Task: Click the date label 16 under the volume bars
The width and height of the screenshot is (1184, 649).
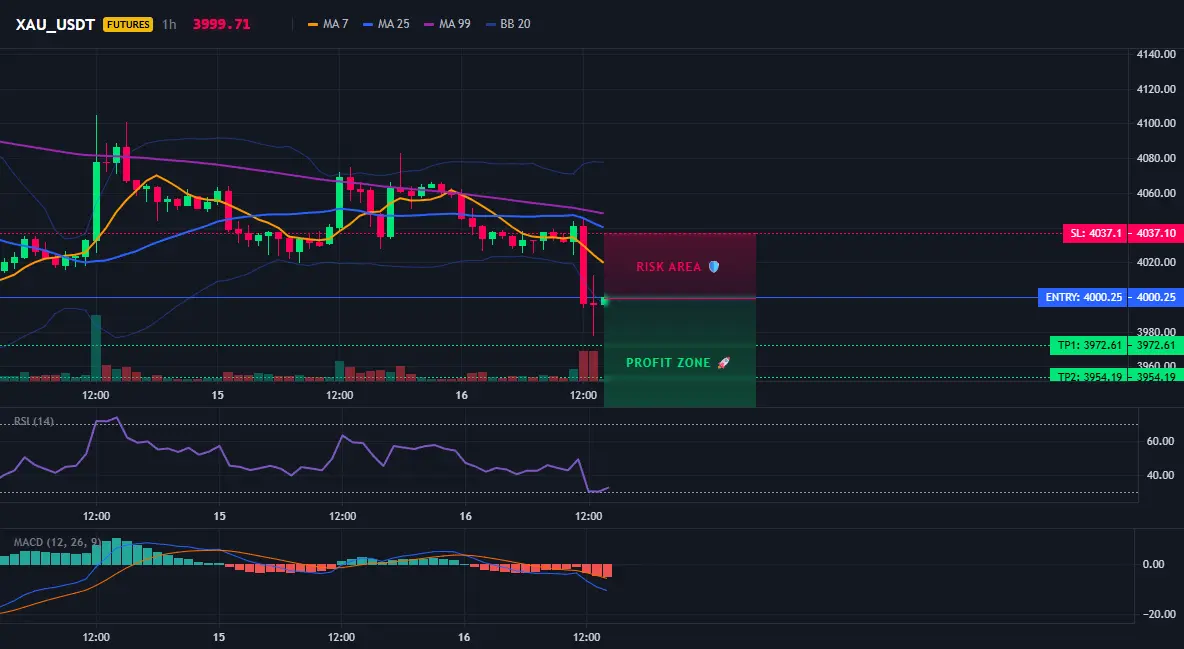Action: click(462, 395)
